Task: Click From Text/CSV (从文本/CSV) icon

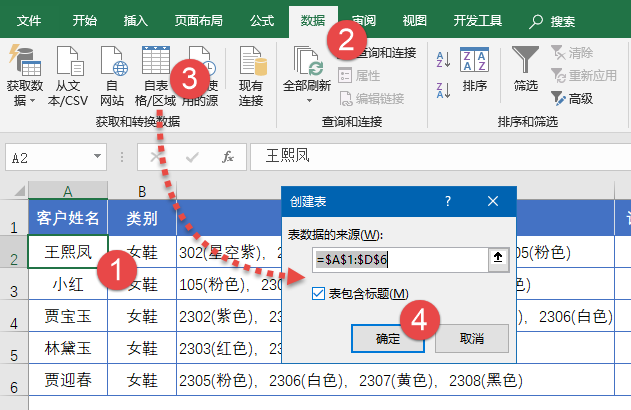Action: 69,61
